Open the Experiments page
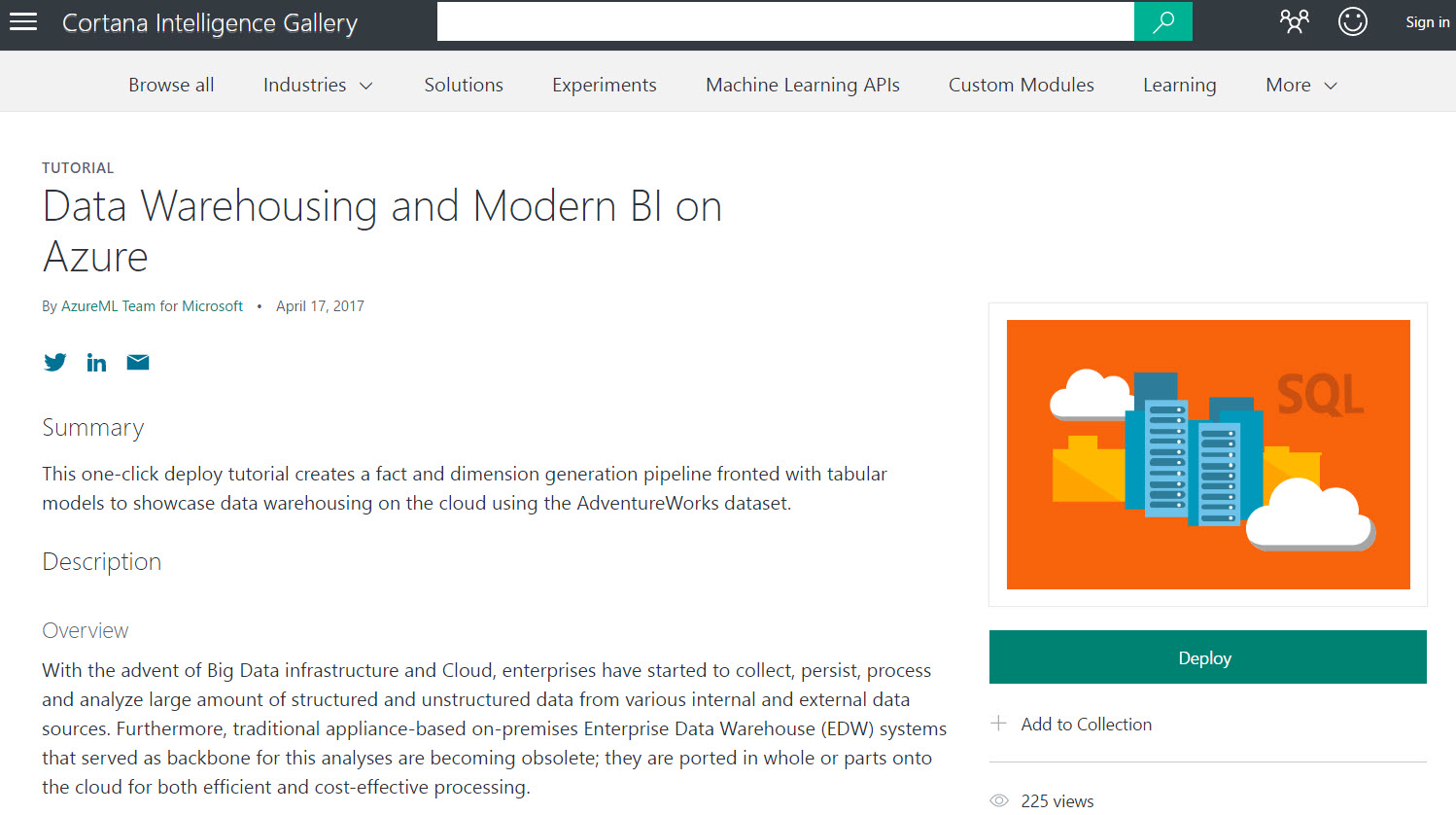 [x=605, y=85]
